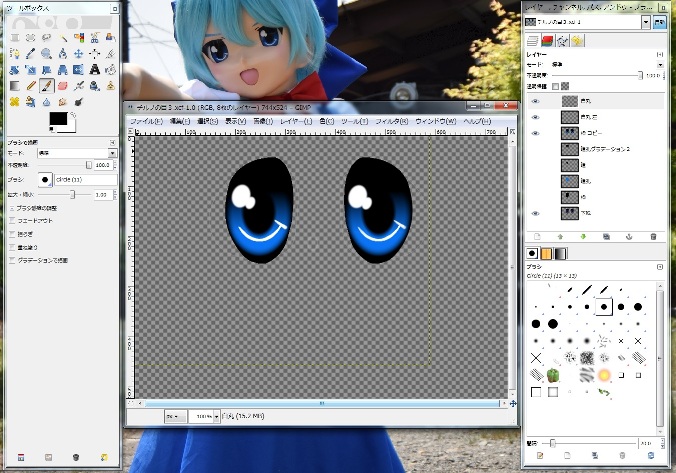Enable グラデーションで描画 checkbox

tap(12, 260)
